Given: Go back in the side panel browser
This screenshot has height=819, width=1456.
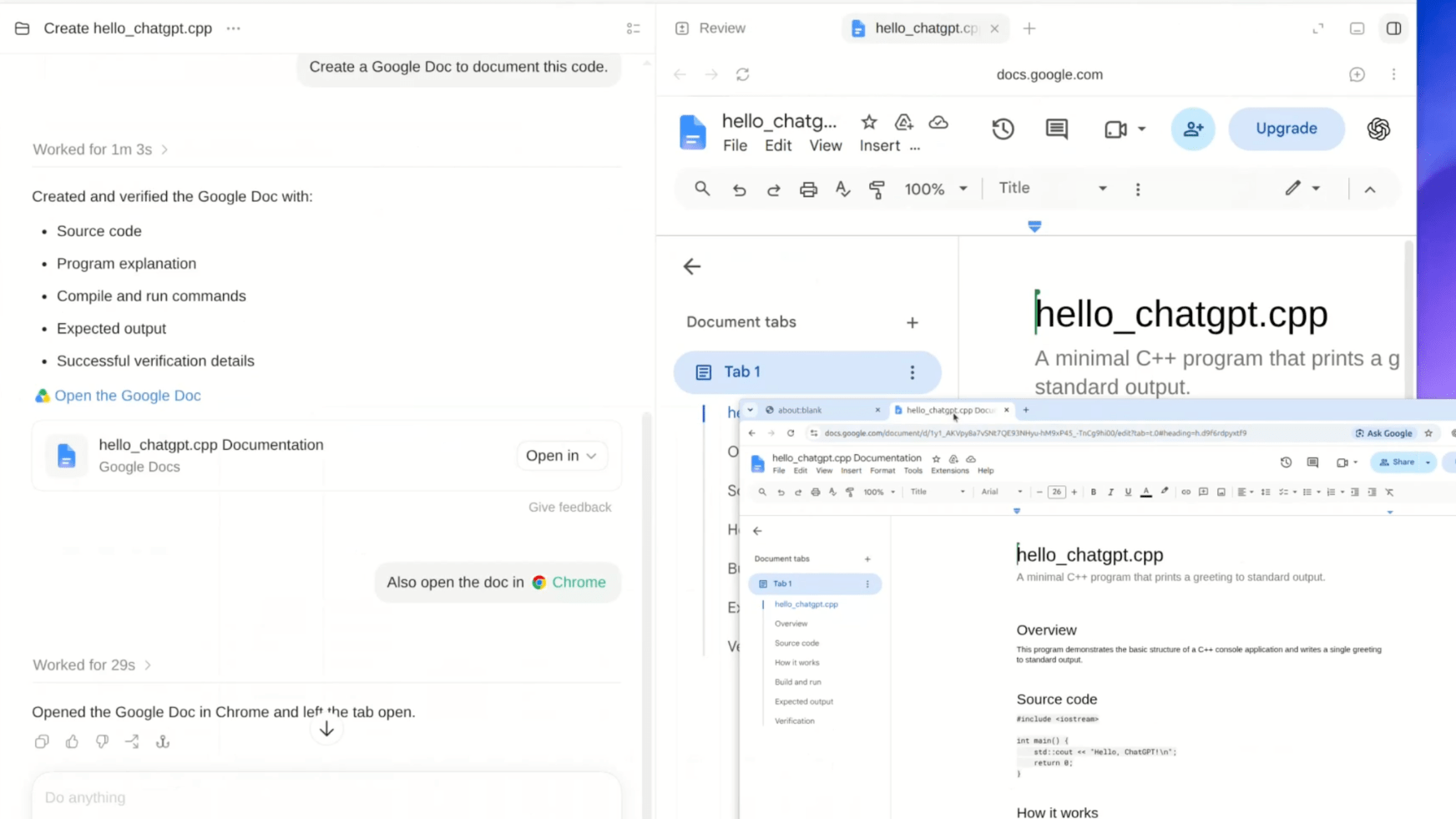Looking at the screenshot, I should (680, 74).
